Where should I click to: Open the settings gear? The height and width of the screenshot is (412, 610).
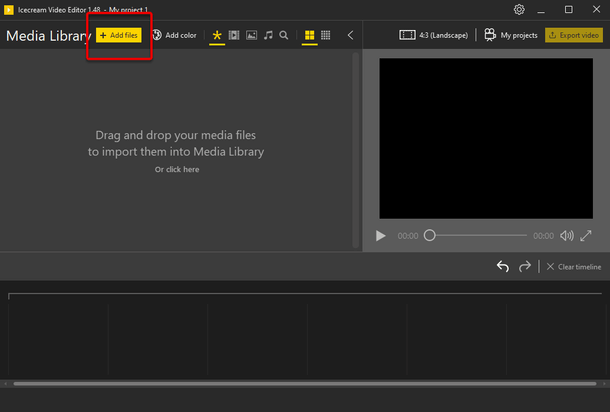click(x=519, y=9)
